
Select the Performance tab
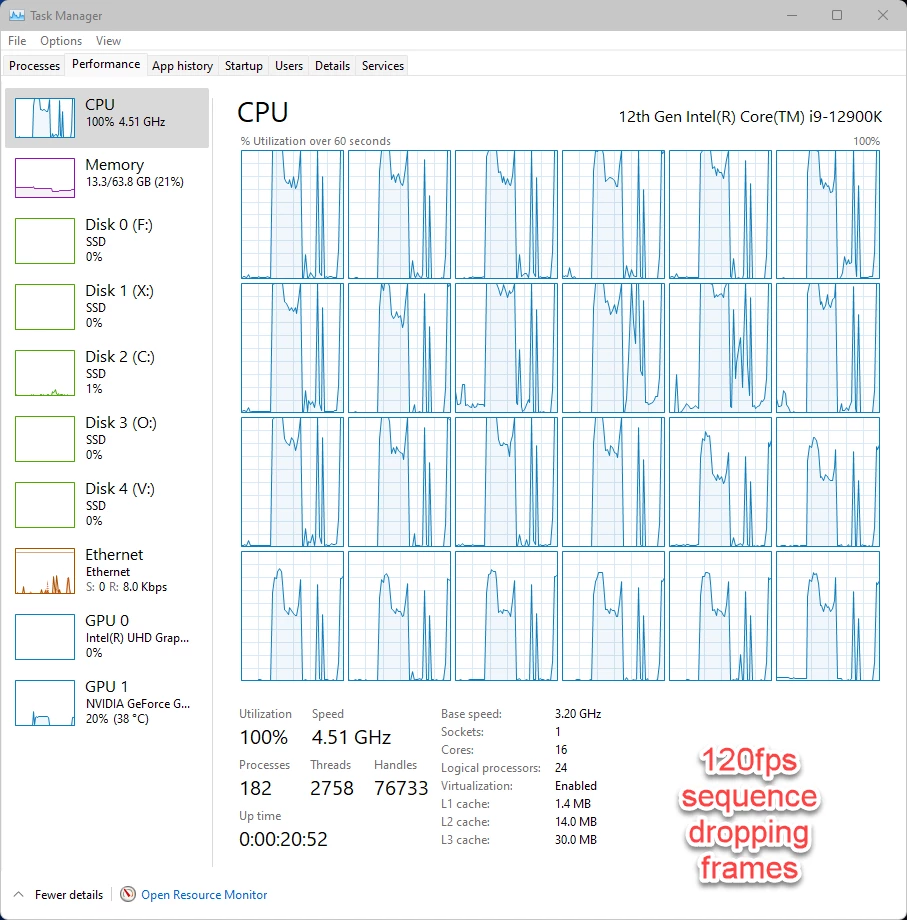tap(106, 64)
